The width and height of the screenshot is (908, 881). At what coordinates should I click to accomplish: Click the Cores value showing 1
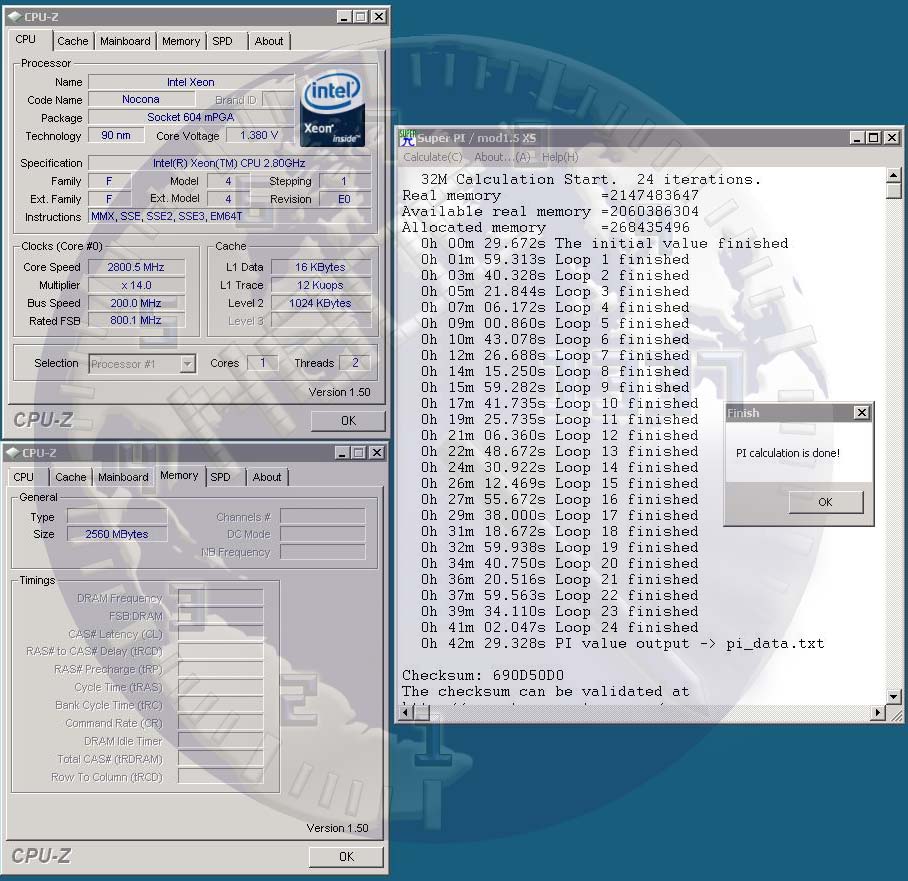coord(262,363)
